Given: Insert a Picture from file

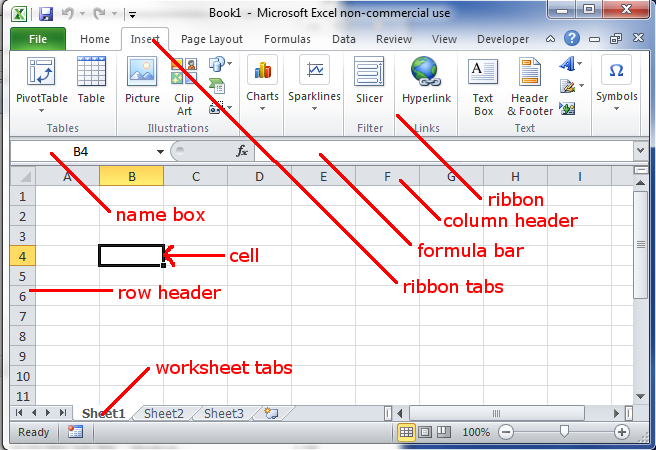Looking at the screenshot, I should coord(142,80).
